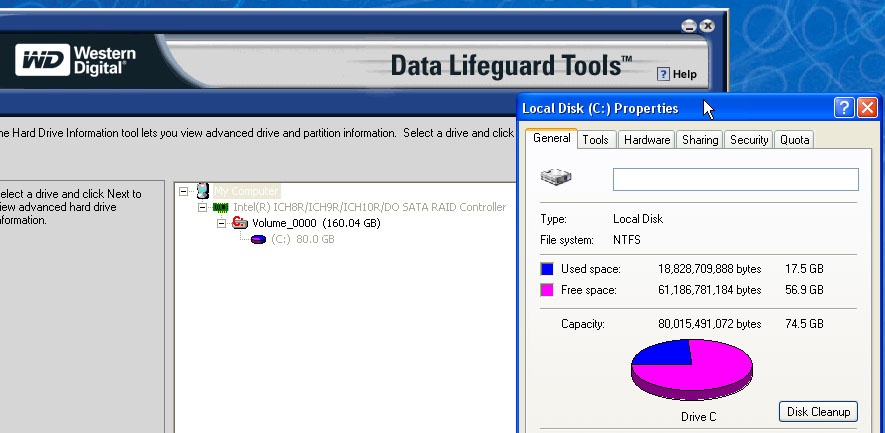Image resolution: width=885 pixels, height=433 pixels.
Task: Click the Local Disk (C:) Properties title bar
Action: point(674,108)
